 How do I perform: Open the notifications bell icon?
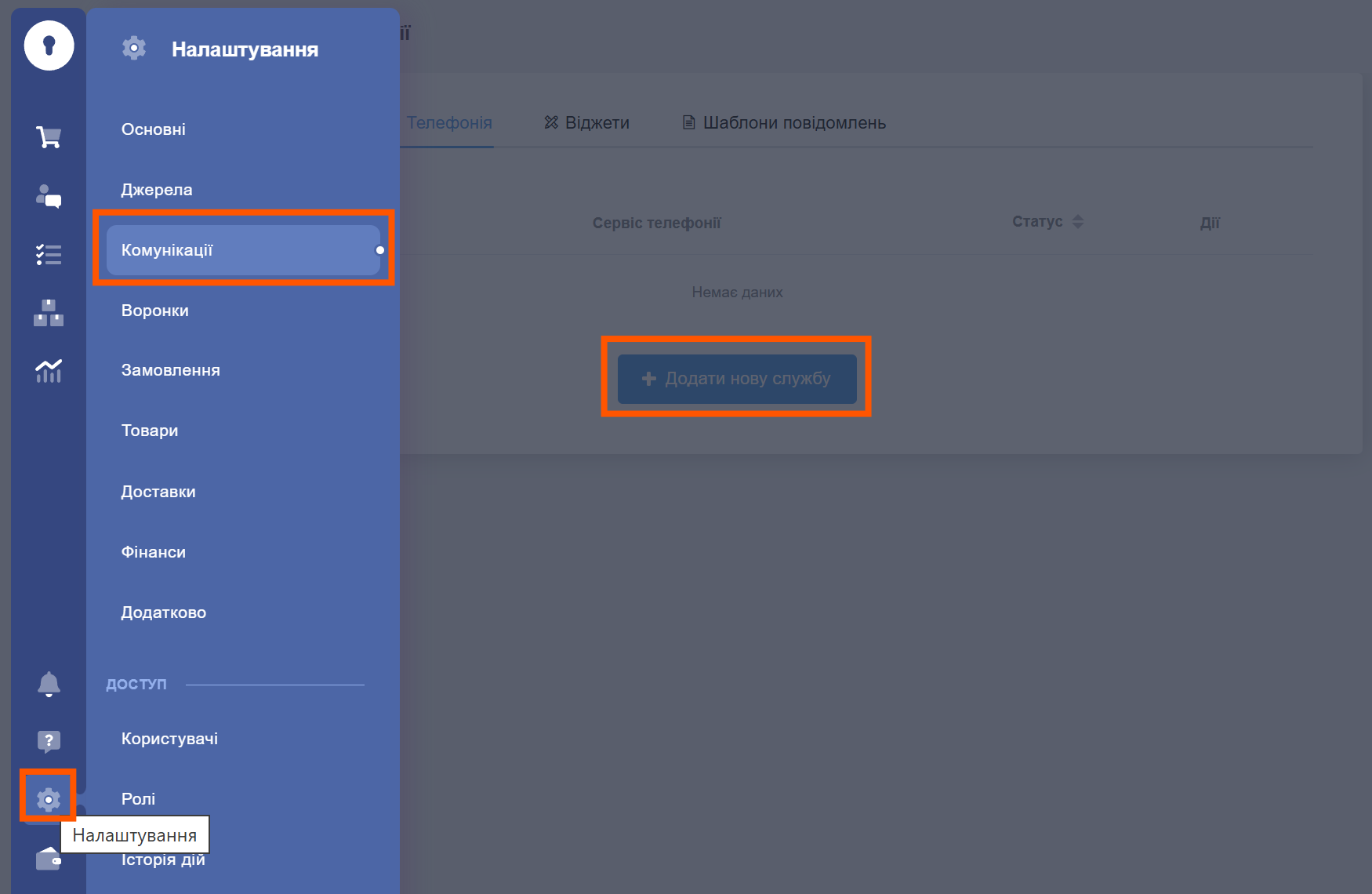click(49, 684)
